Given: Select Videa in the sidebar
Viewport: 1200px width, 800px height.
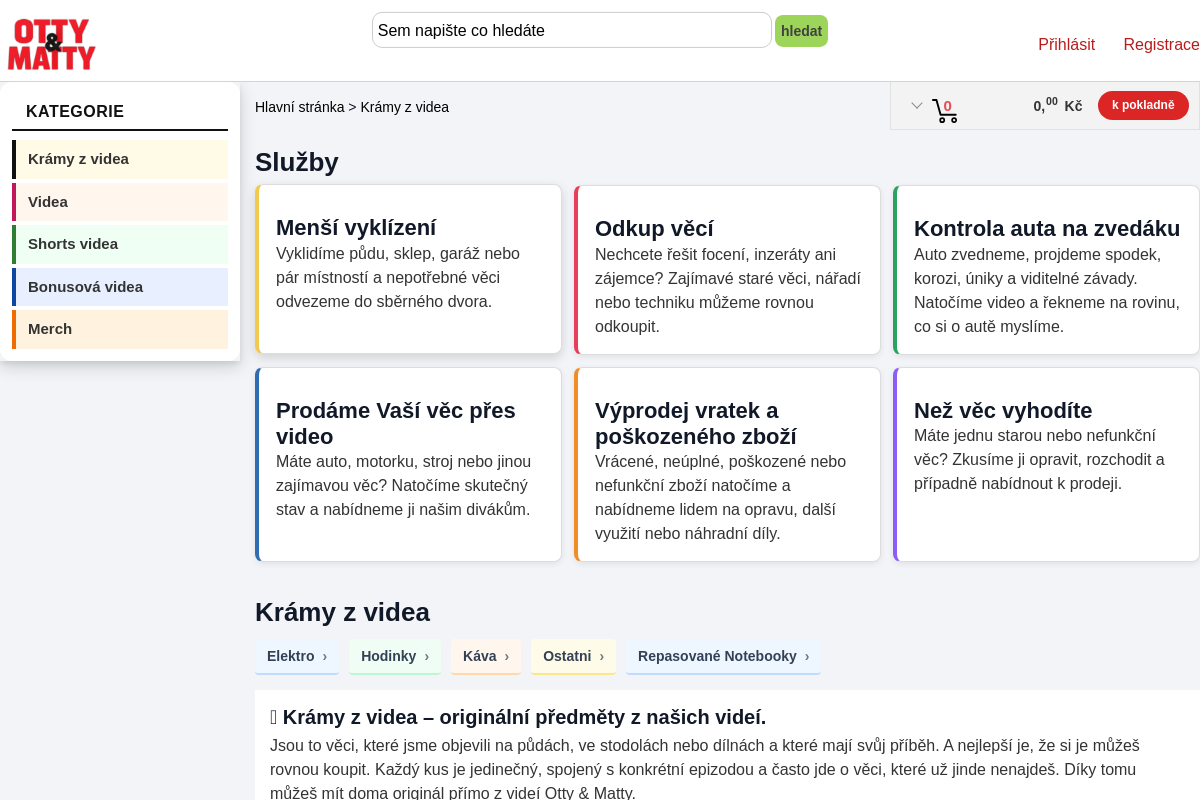Looking at the screenshot, I should 120,202.
